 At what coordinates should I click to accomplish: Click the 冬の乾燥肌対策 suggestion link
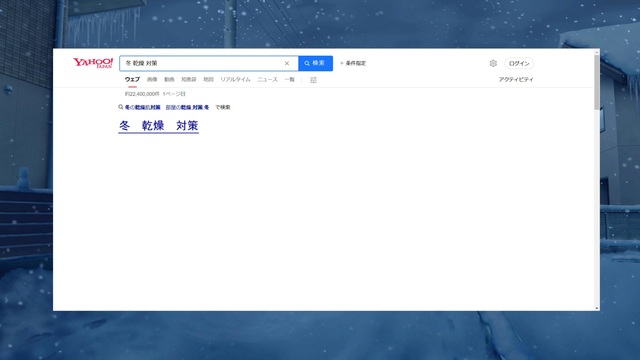pos(142,107)
